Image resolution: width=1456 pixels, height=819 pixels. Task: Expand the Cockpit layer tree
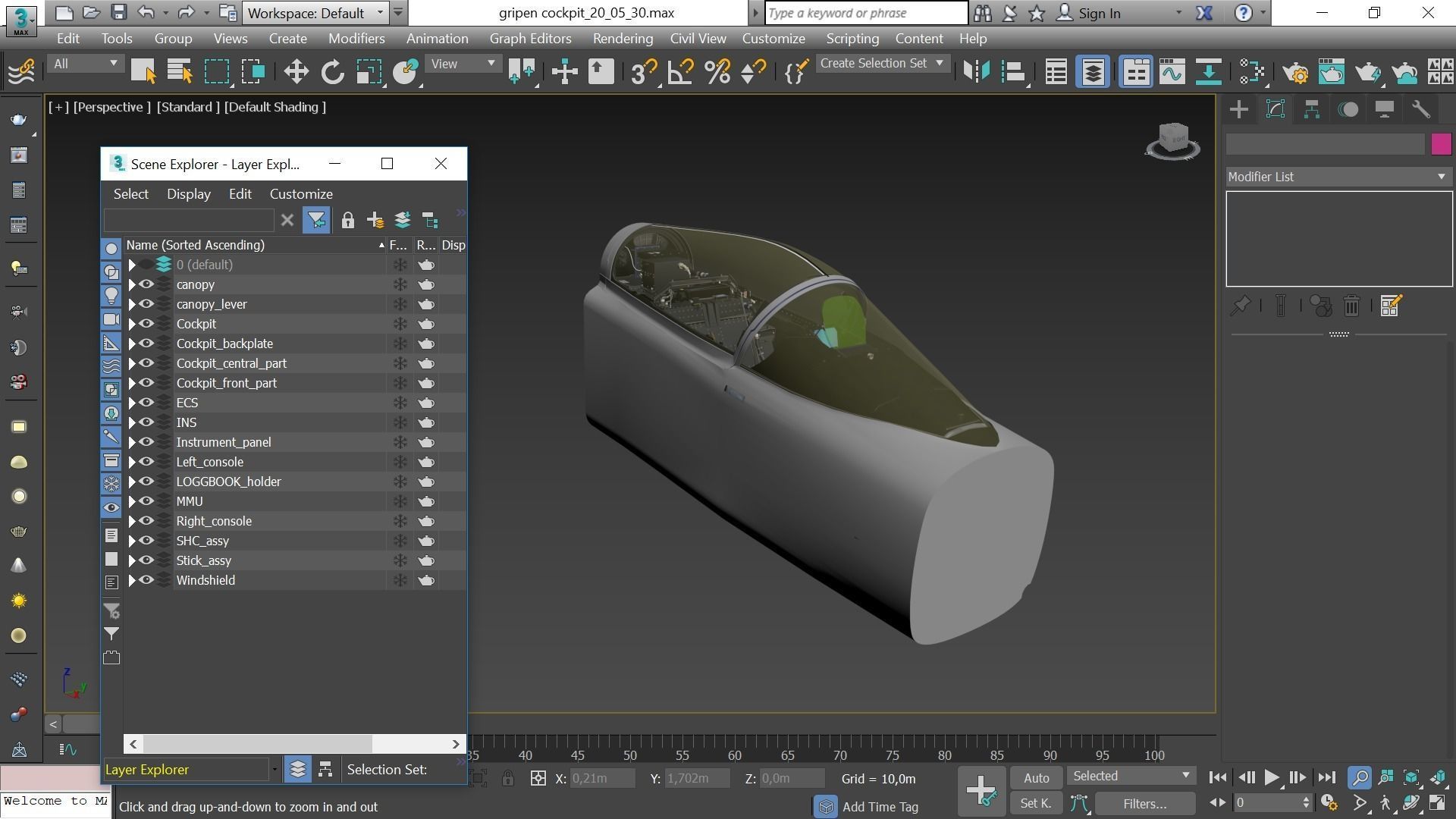point(132,324)
